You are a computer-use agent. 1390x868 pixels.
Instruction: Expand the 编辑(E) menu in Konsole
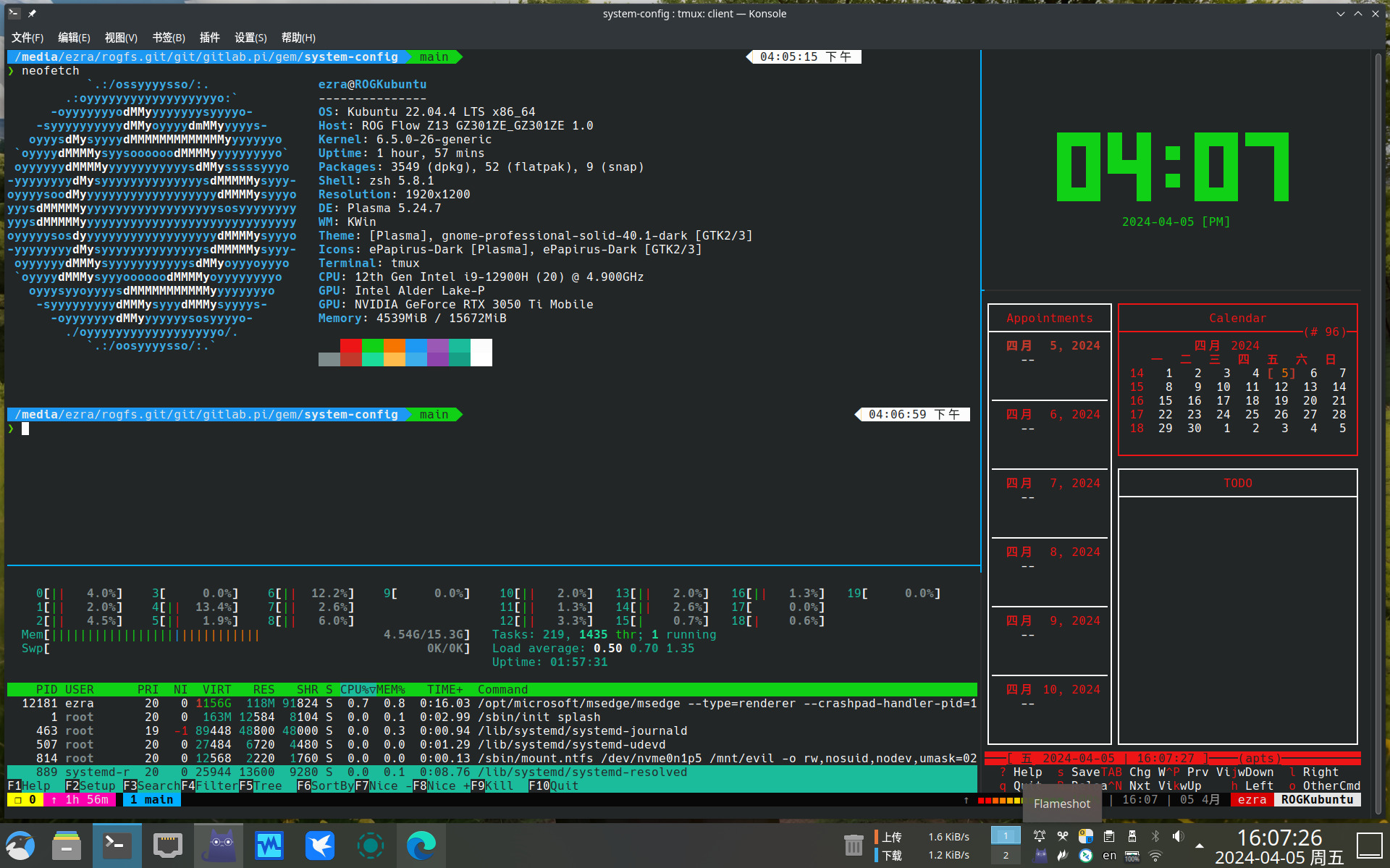tap(74, 38)
